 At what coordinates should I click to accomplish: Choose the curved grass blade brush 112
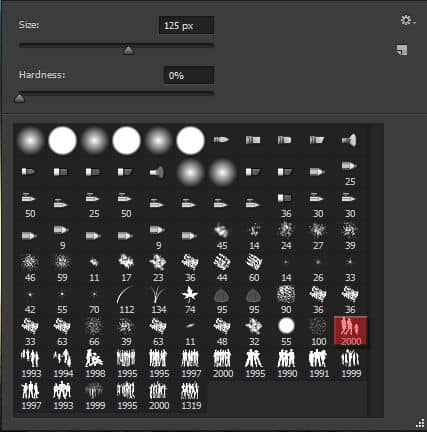click(126, 300)
